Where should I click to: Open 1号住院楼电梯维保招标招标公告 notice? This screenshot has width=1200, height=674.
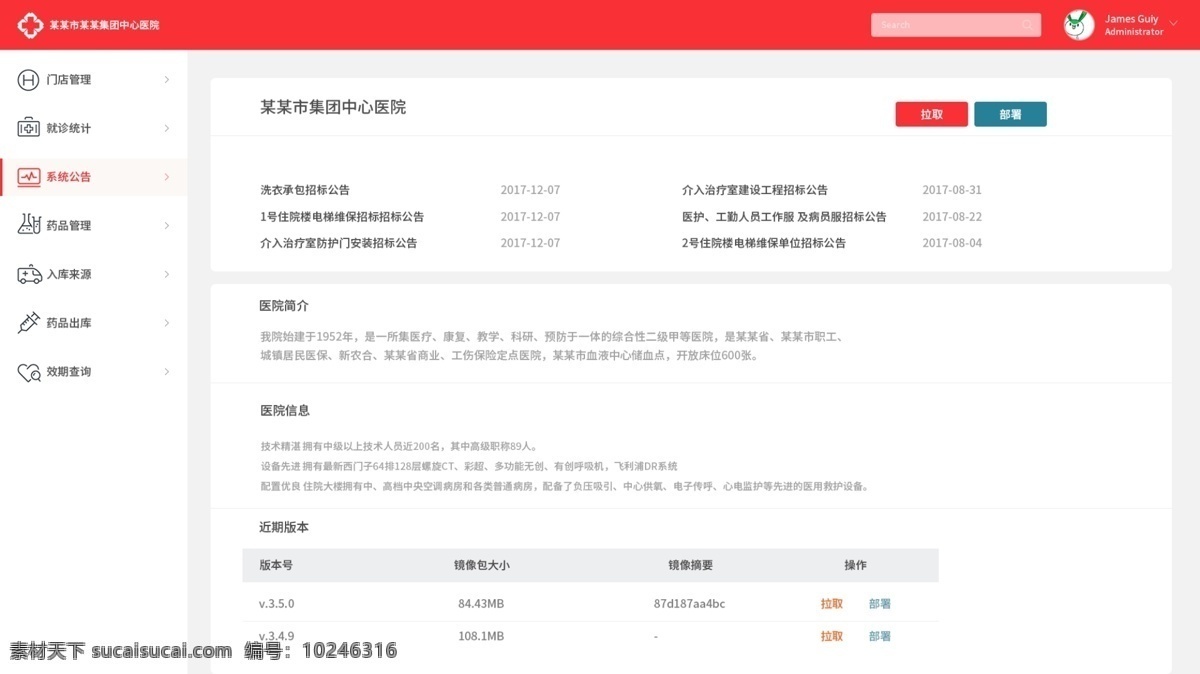click(x=342, y=217)
